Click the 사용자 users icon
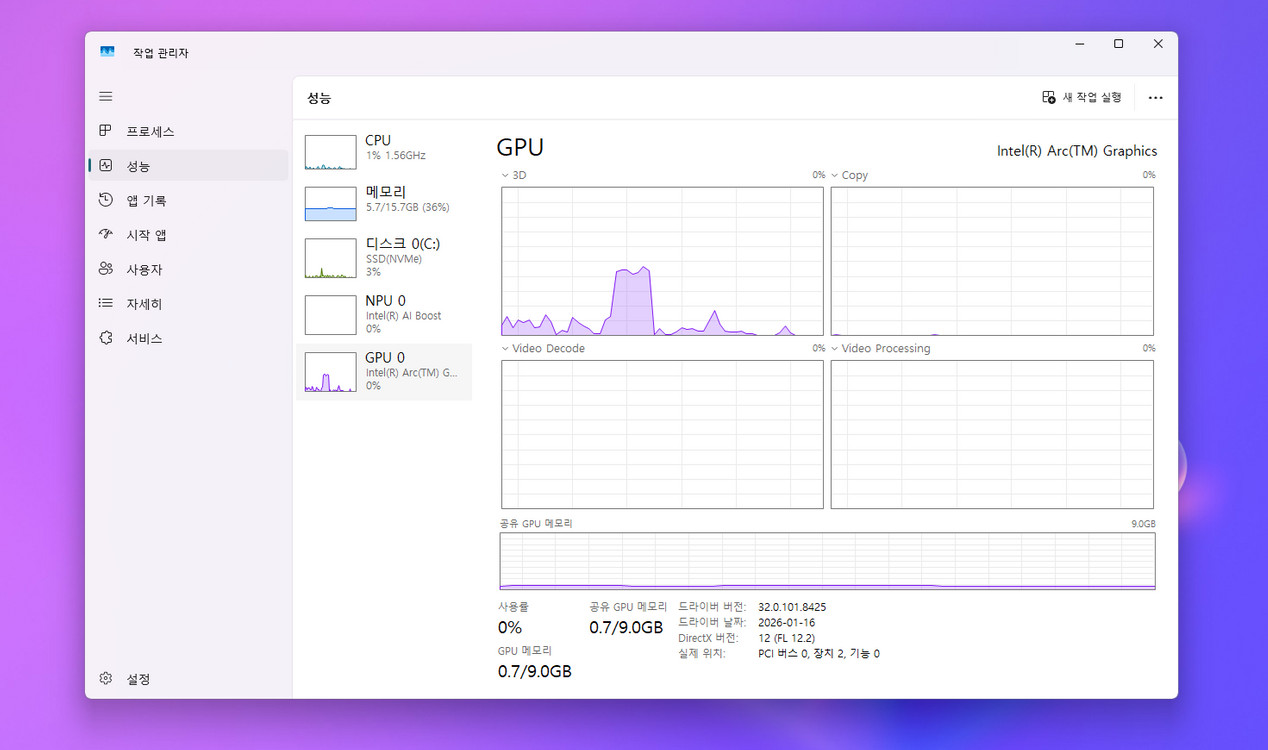This screenshot has width=1268, height=750. click(x=106, y=269)
